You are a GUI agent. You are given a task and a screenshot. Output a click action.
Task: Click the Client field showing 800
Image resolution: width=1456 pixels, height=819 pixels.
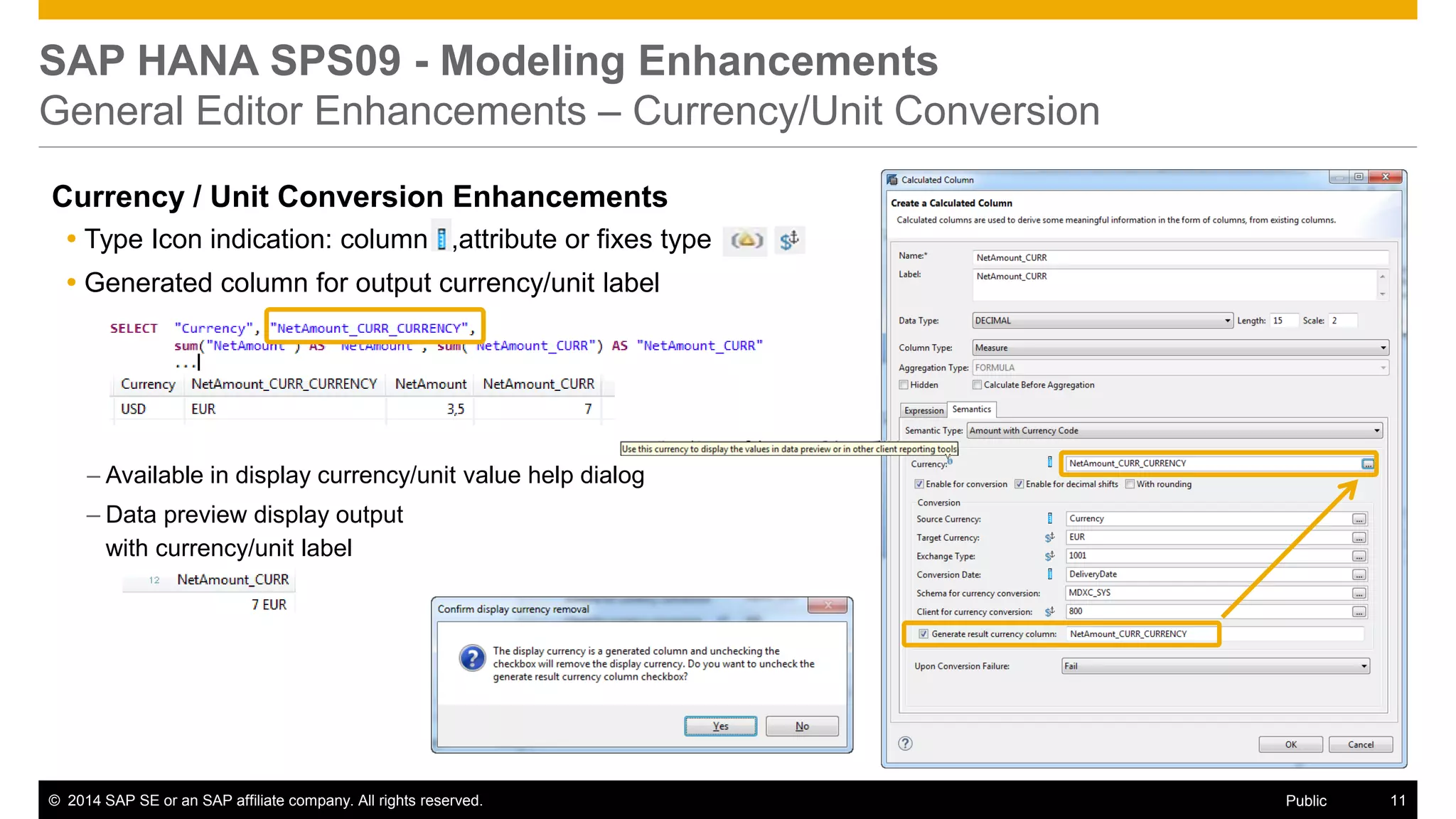pyautogui.click(x=1209, y=611)
